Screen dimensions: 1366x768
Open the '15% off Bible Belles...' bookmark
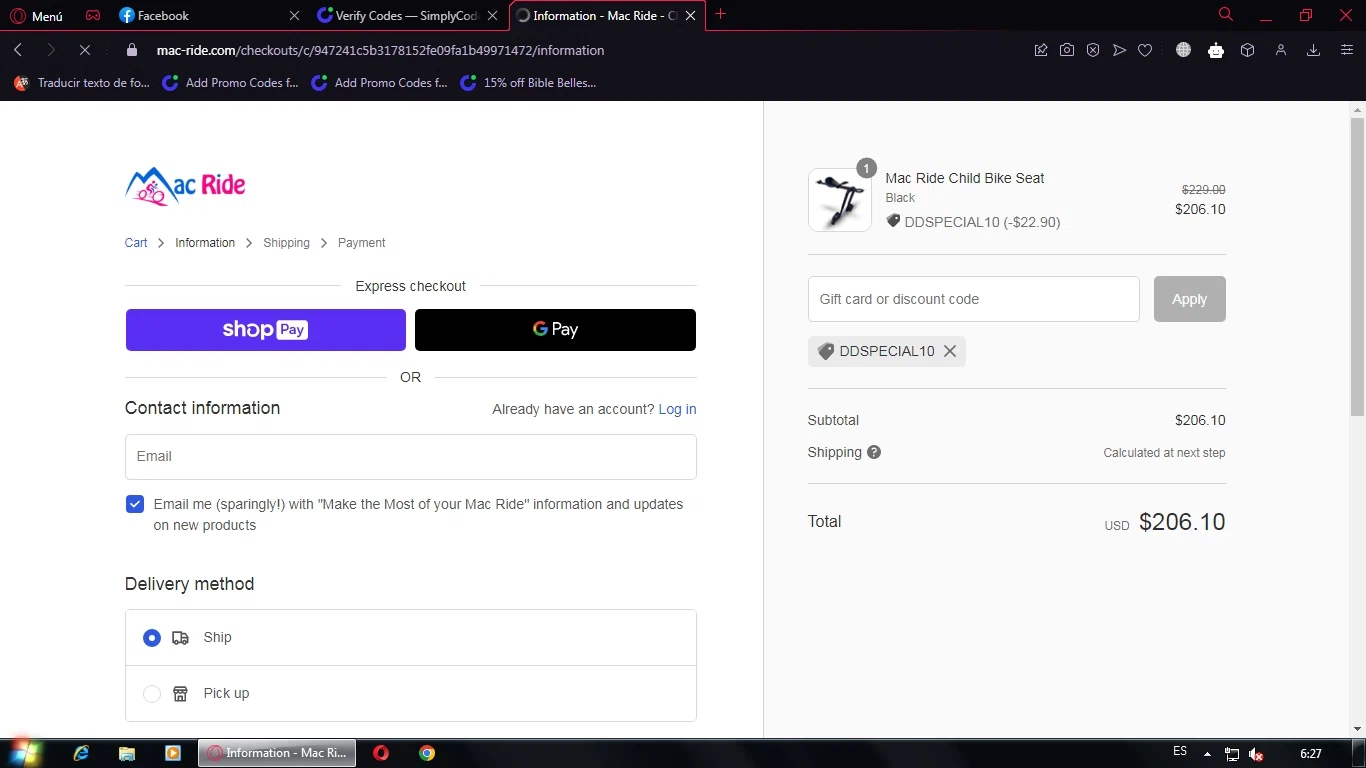tap(528, 83)
